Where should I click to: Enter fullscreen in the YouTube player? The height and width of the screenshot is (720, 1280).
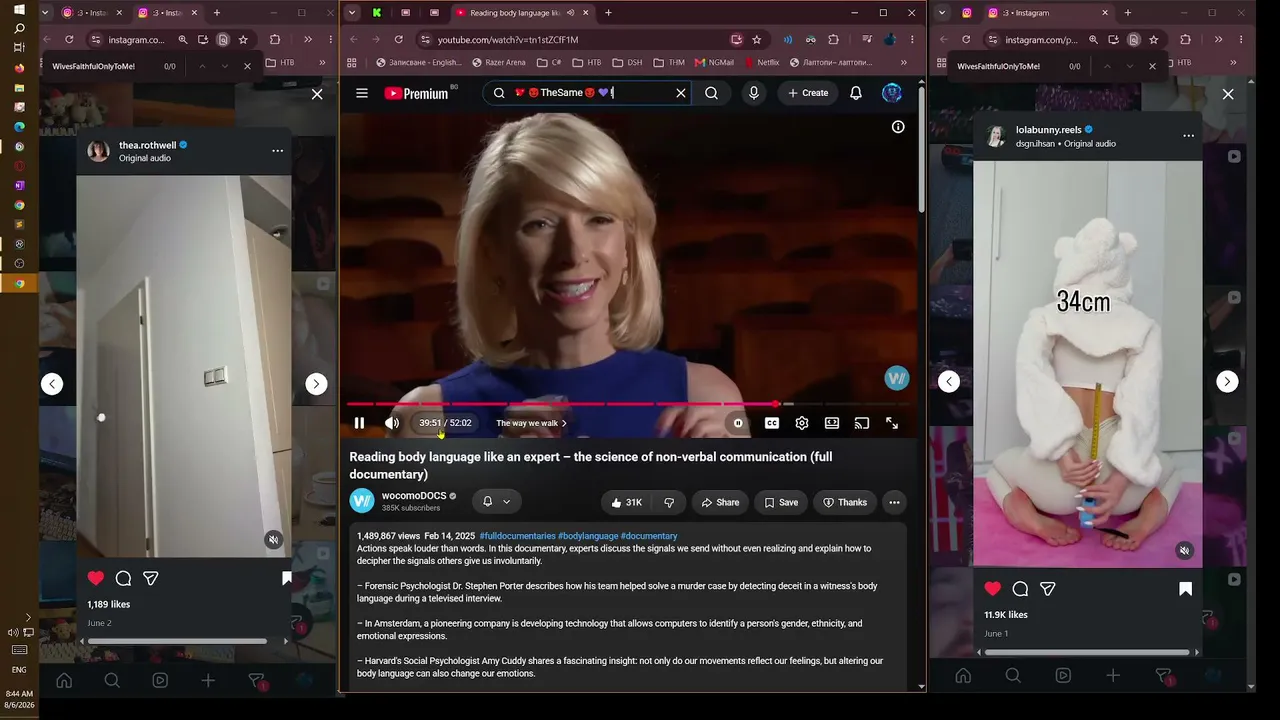click(x=892, y=423)
